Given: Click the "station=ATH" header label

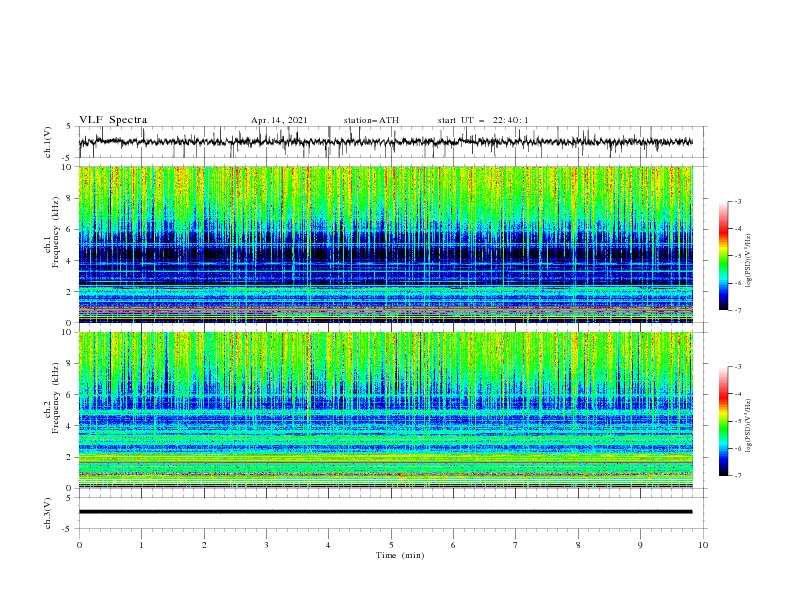Looking at the screenshot, I should pyautogui.click(x=371, y=120).
